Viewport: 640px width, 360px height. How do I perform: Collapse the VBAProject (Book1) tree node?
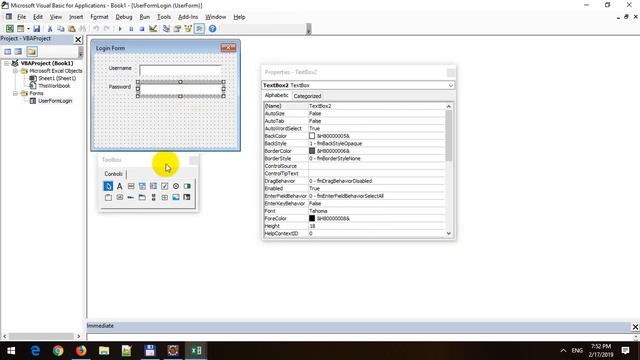pyautogui.click(x=7, y=63)
